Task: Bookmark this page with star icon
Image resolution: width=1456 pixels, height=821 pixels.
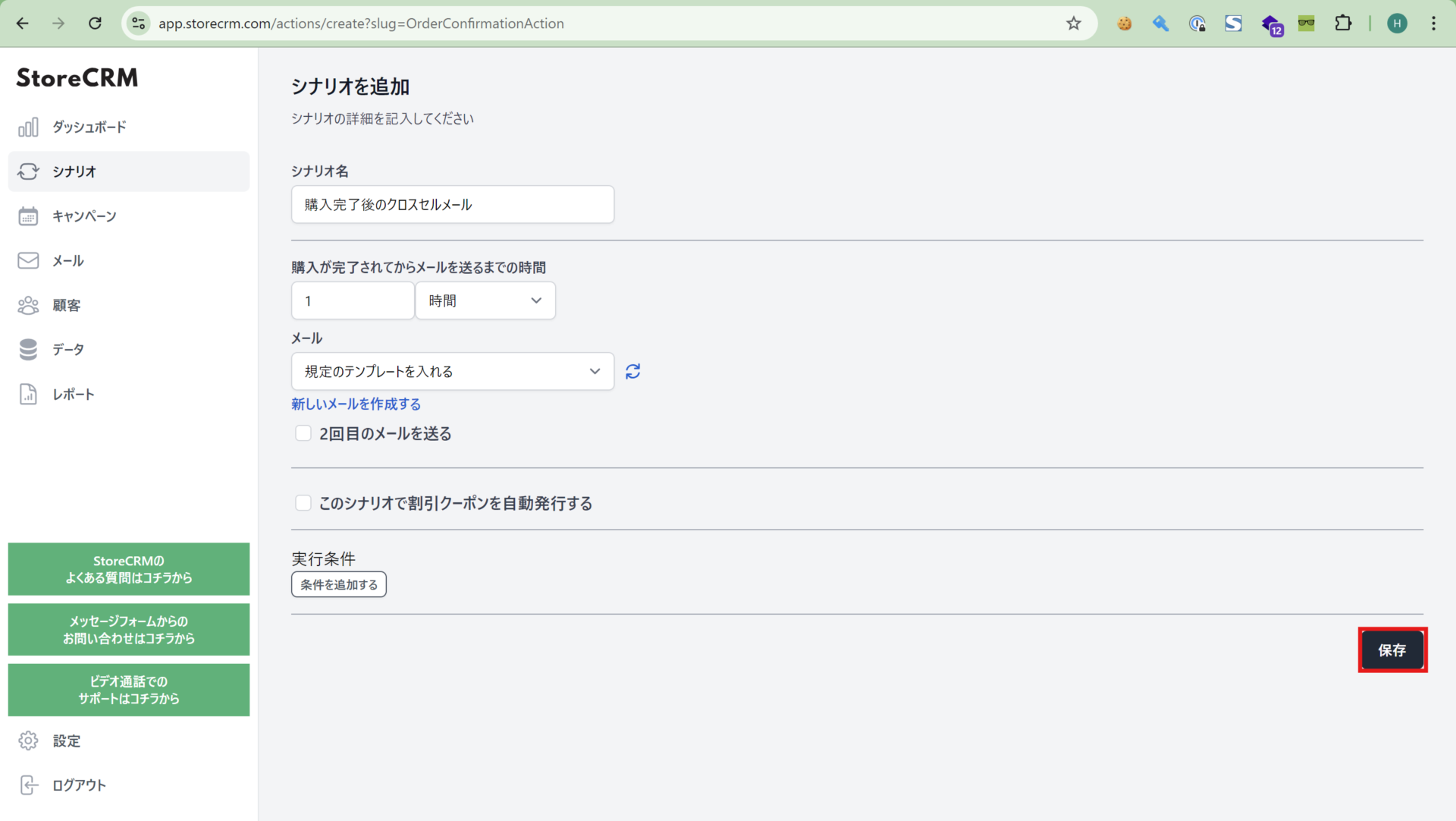Action: pyautogui.click(x=1074, y=24)
